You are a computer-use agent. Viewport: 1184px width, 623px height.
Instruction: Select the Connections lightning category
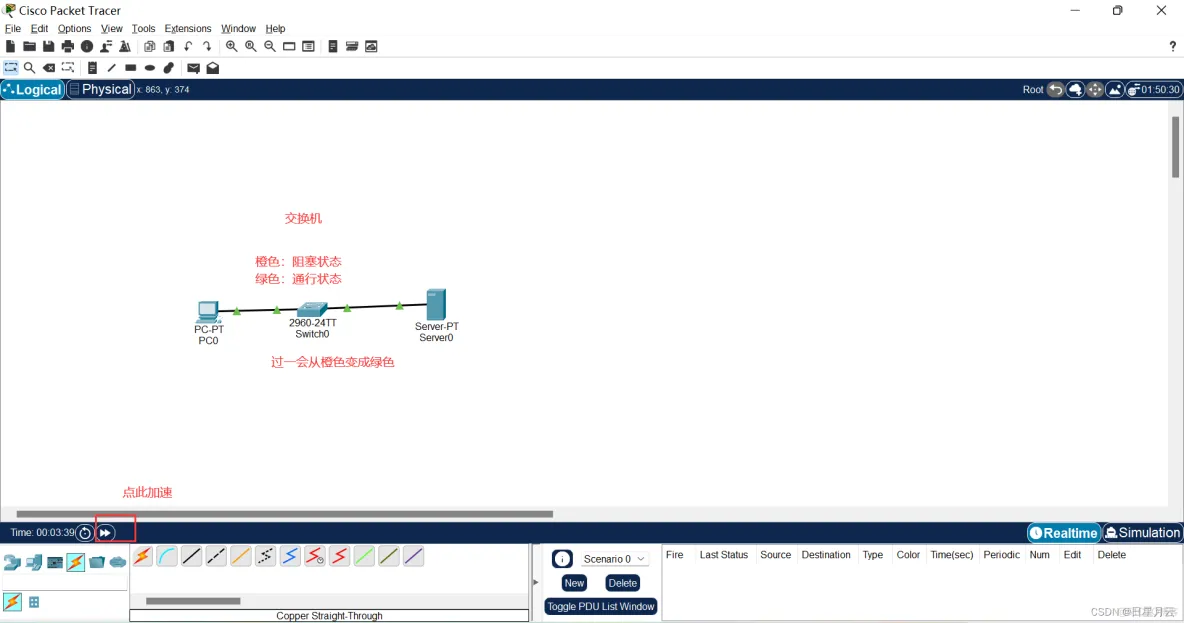(76, 563)
